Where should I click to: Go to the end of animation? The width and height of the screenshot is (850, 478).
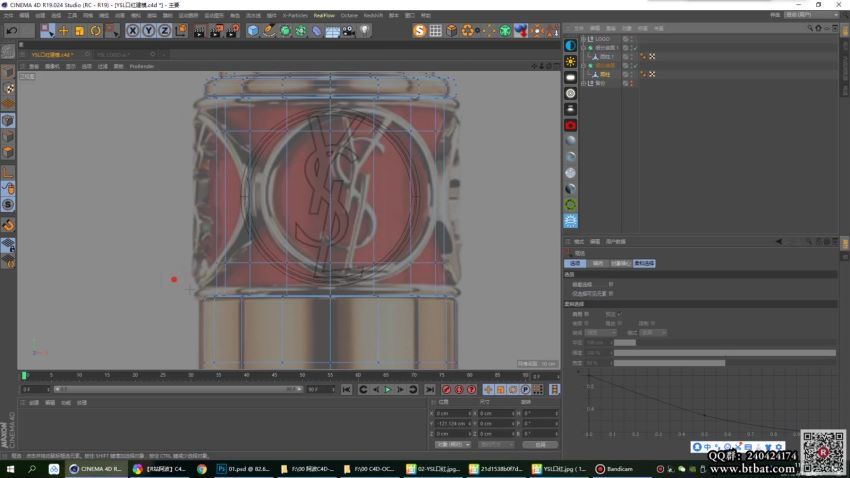(429, 390)
